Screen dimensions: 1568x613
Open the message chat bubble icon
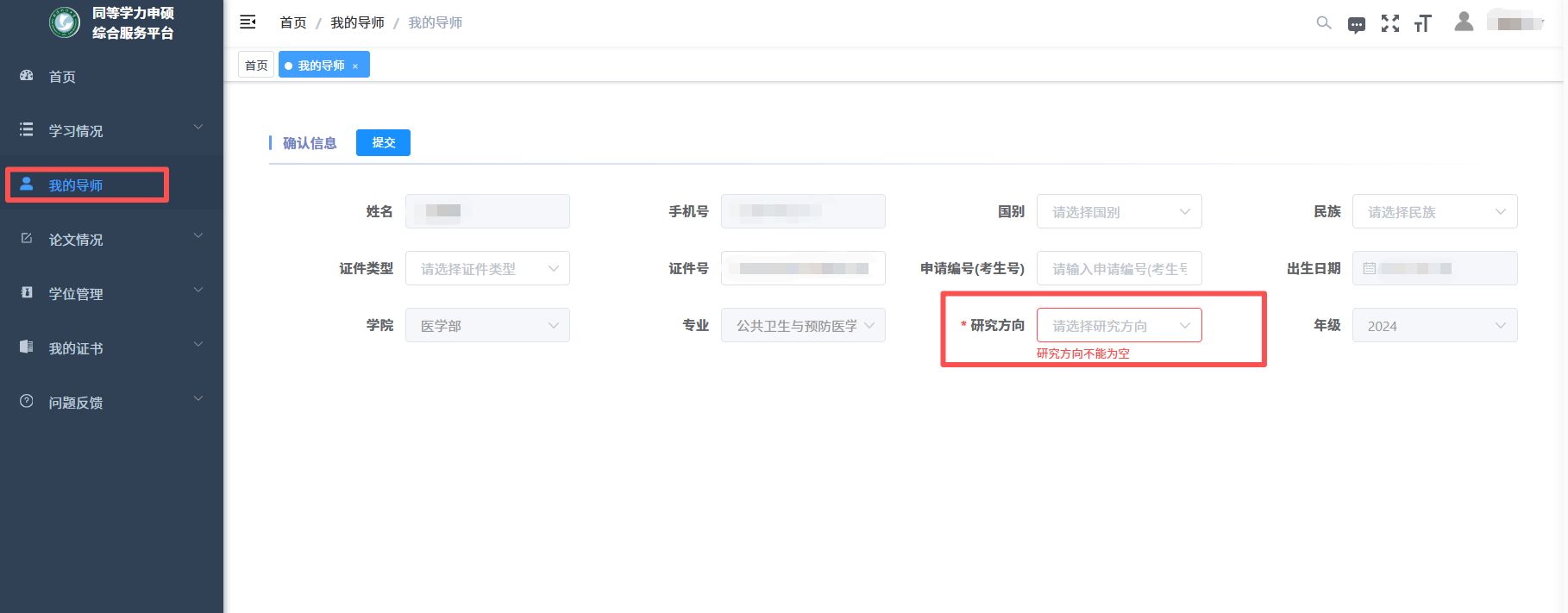[1357, 25]
